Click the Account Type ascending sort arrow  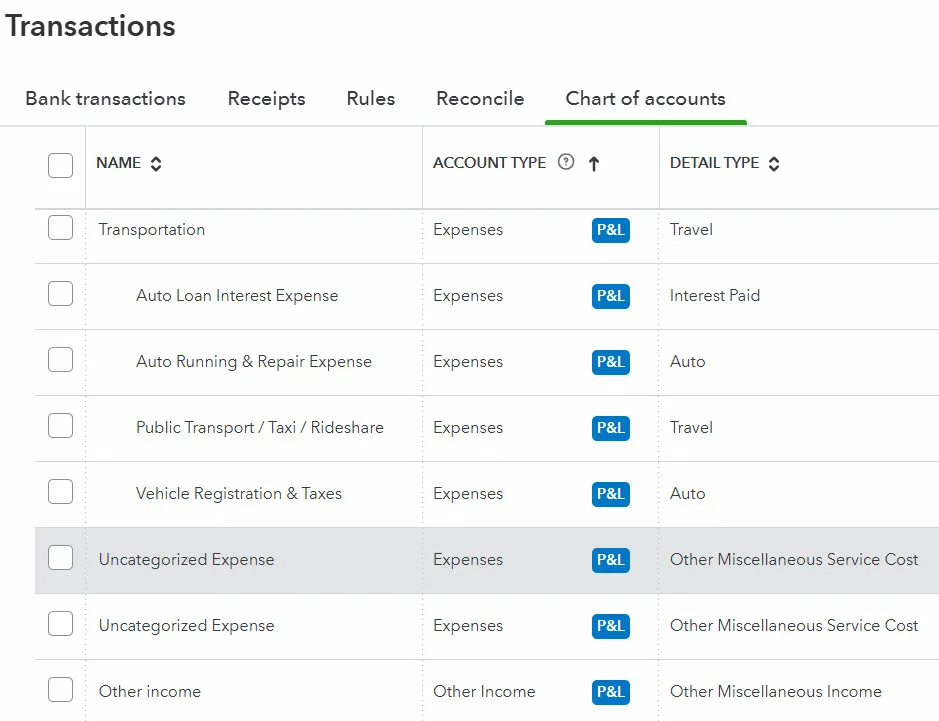[x=594, y=164]
